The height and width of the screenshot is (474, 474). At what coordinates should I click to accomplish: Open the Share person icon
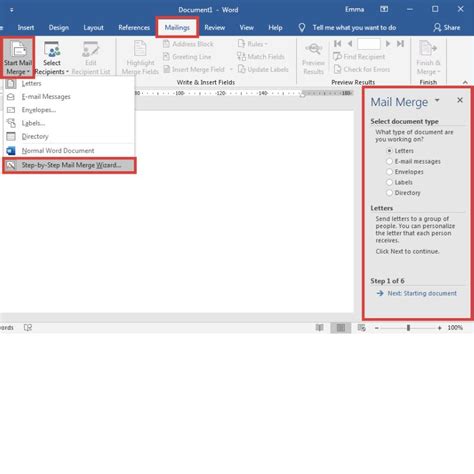[x=437, y=28]
